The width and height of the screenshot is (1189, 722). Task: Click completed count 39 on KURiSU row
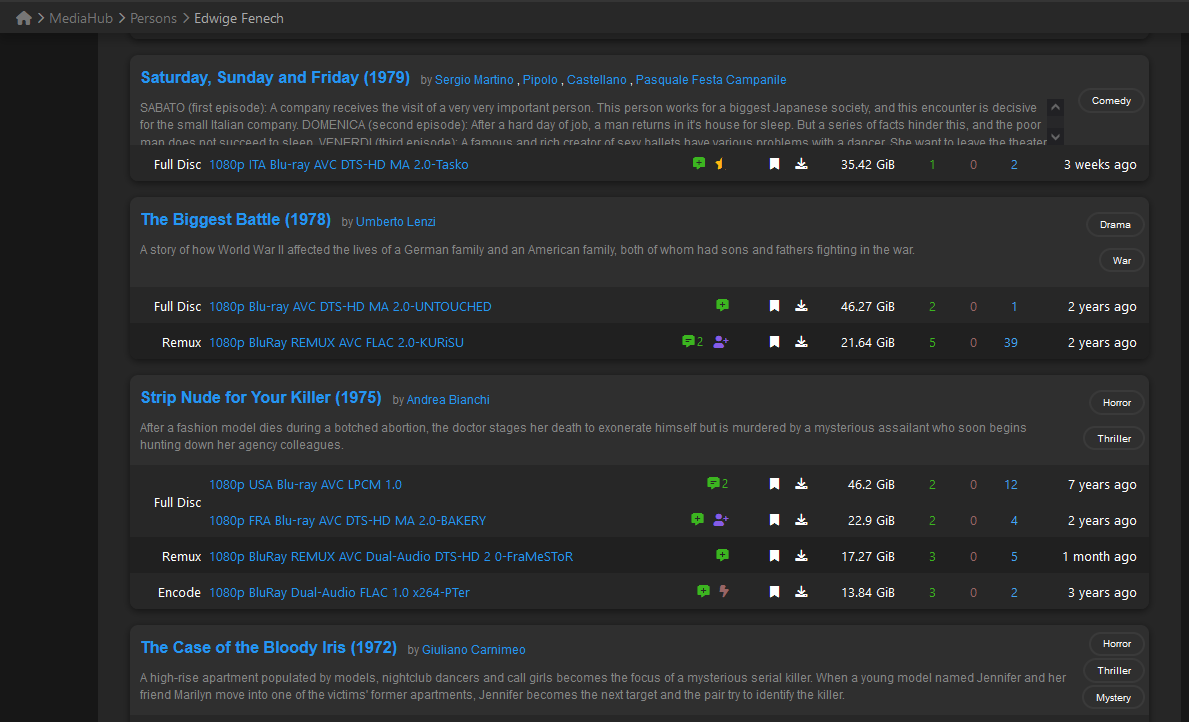pyautogui.click(x=1011, y=343)
